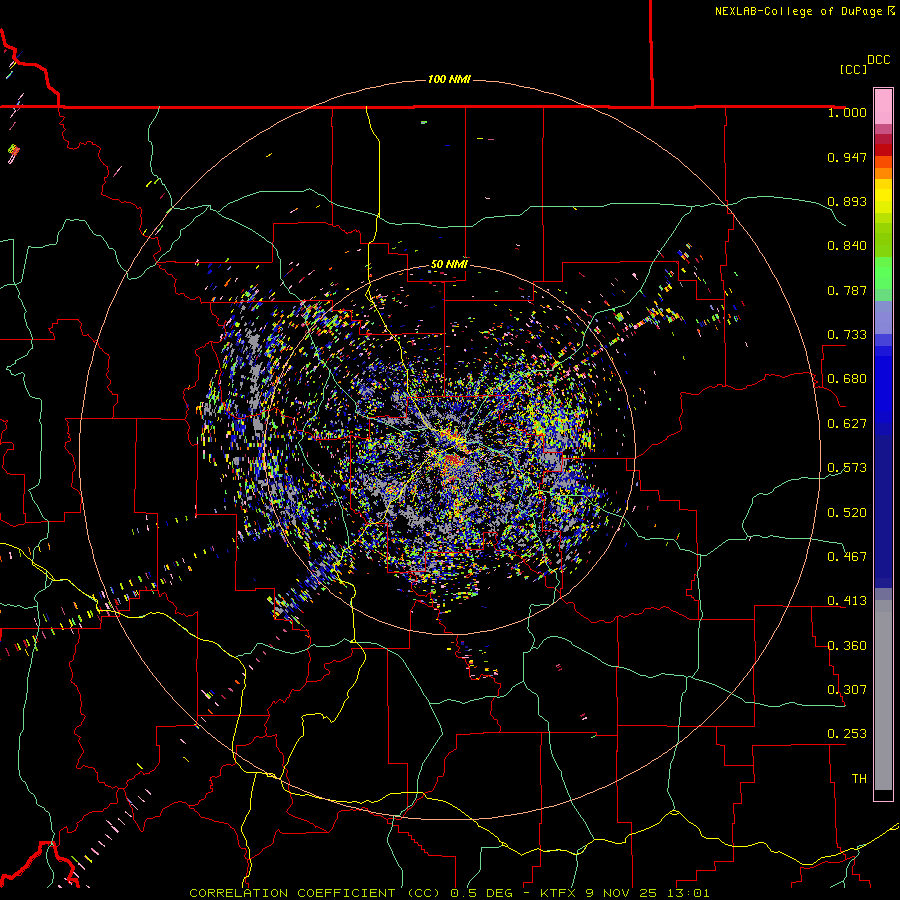900x900 pixels.
Task: Click the red segment of the color bar
Action: click(x=883, y=150)
